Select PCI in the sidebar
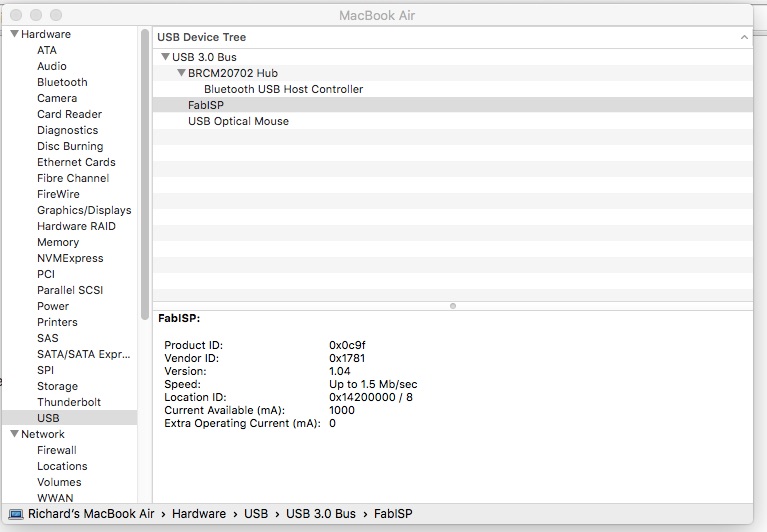Viewport: 767px width, 532px height. click(x=46, y=274)
